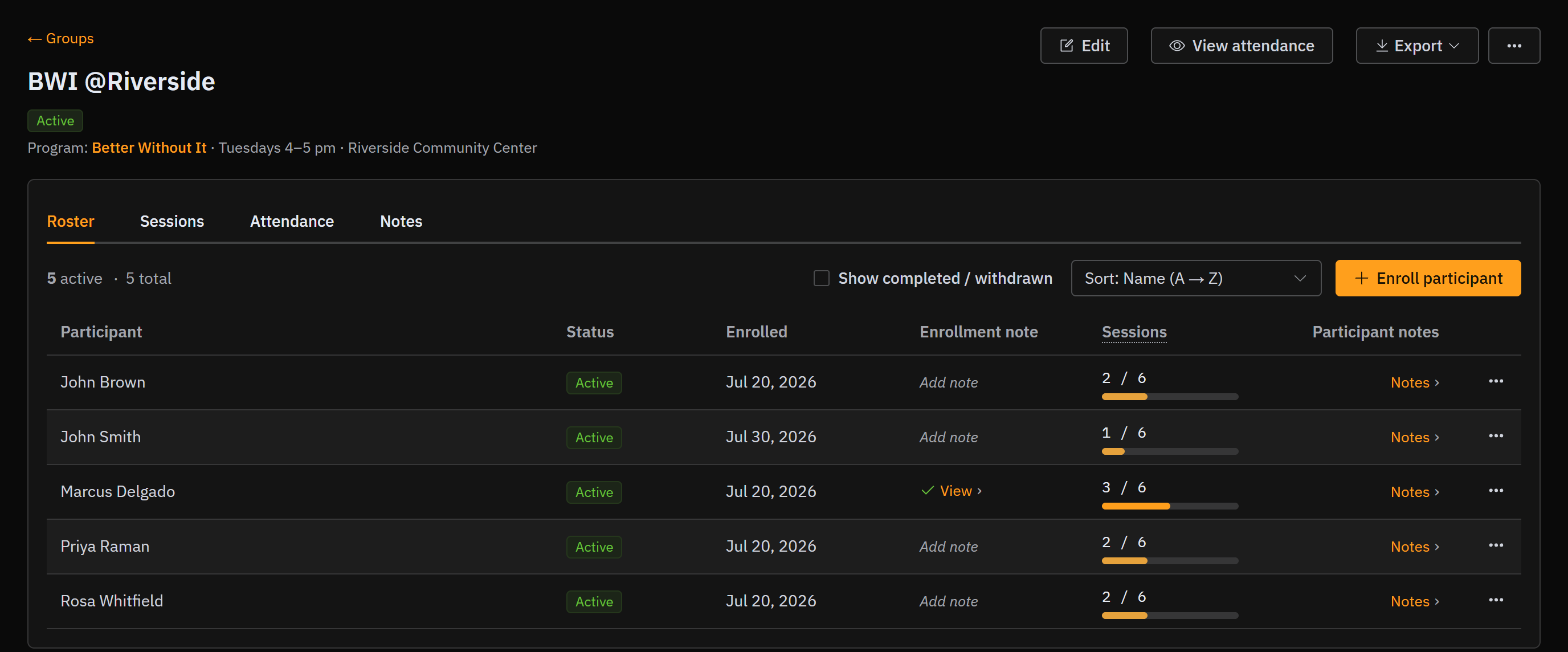
Task: Open Notes for Marcus Delgado
Action: (x=1415, y=492)
